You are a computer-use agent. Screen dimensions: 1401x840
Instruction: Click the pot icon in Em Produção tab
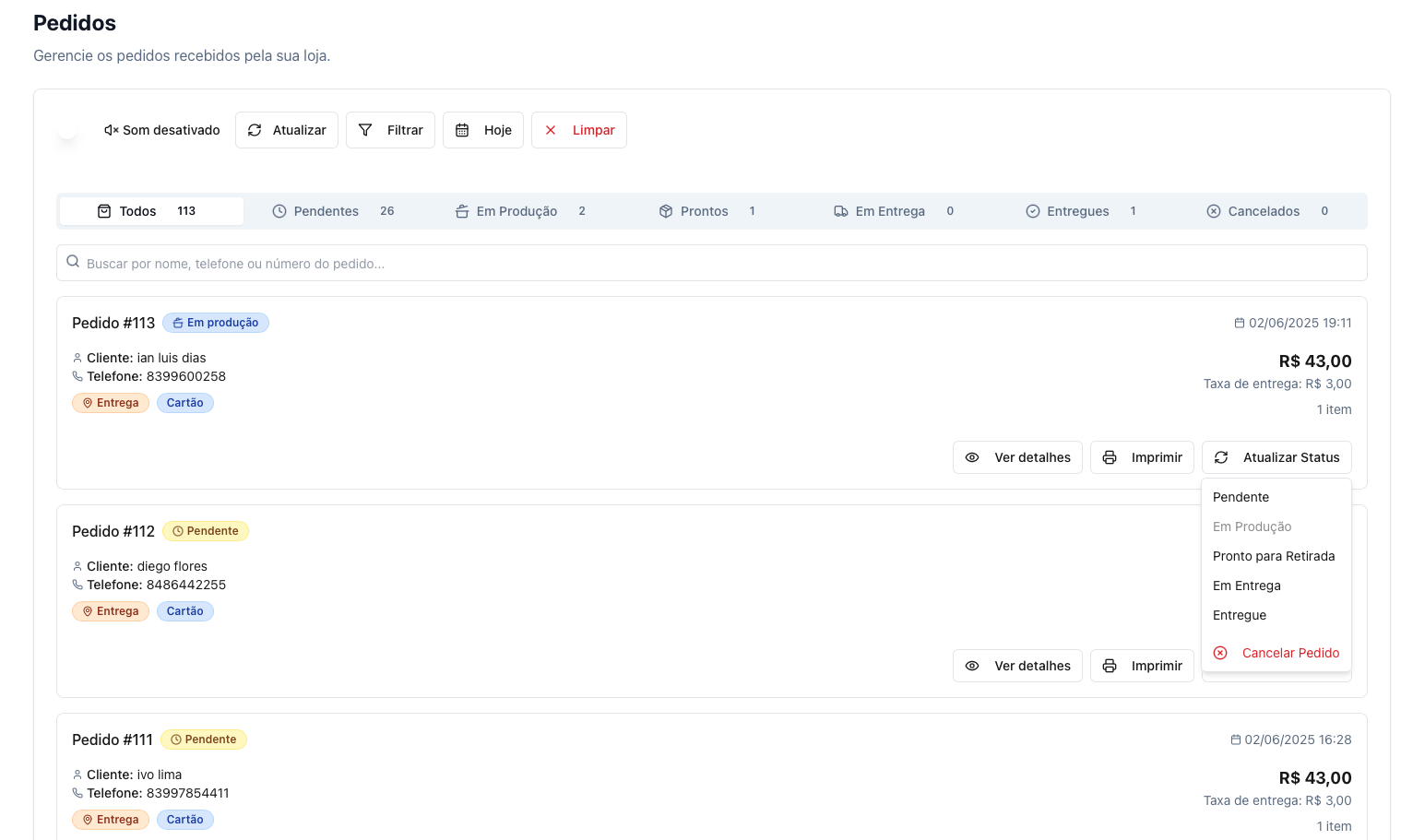[x=462, y=211]
